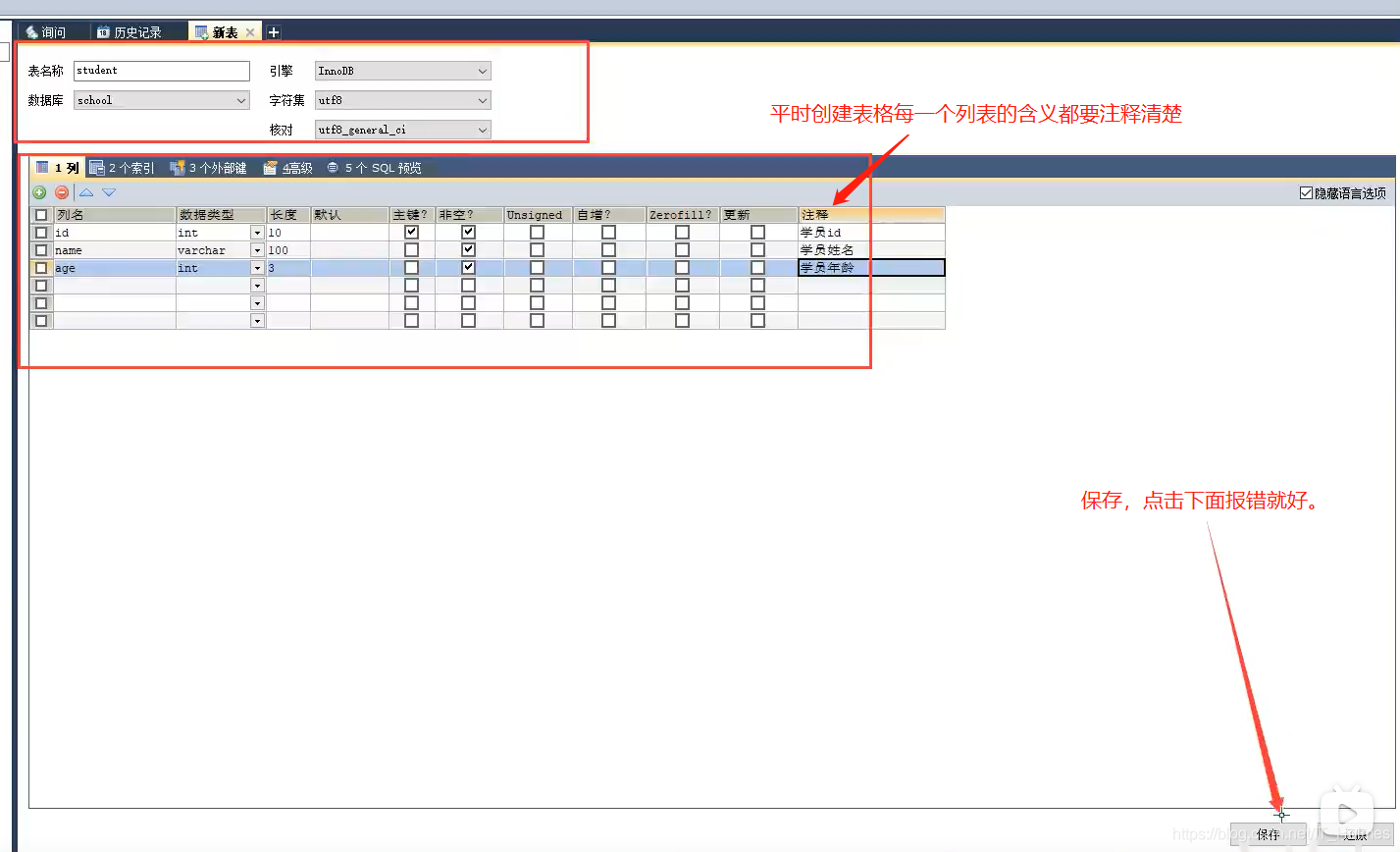Open the 1 列 sub-tab

[58, 168]
